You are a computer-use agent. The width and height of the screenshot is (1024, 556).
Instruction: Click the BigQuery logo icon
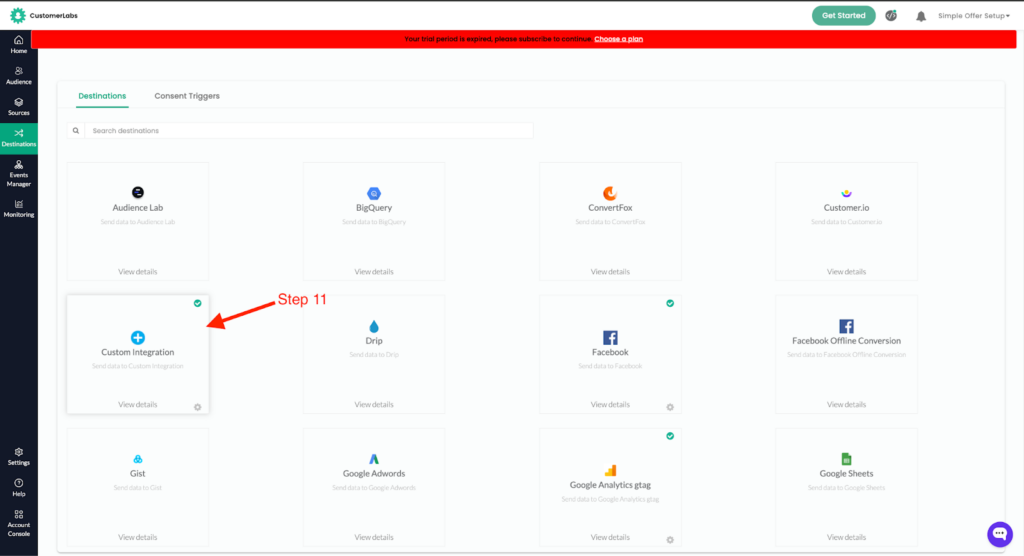(374, 193)
